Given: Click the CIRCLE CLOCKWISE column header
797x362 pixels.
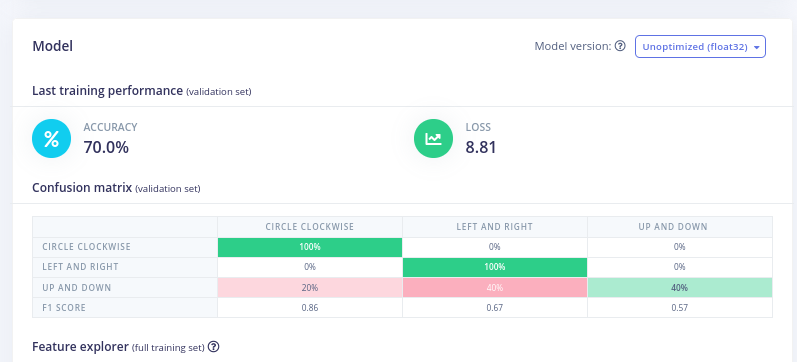Looking at the screenshot, I should tap(310, 227).
